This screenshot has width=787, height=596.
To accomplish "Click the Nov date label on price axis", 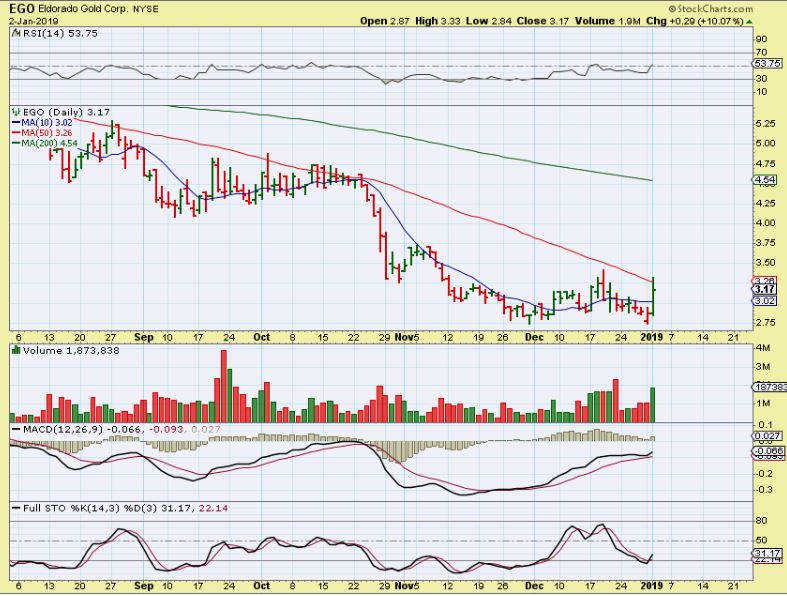I will (403, 337).
